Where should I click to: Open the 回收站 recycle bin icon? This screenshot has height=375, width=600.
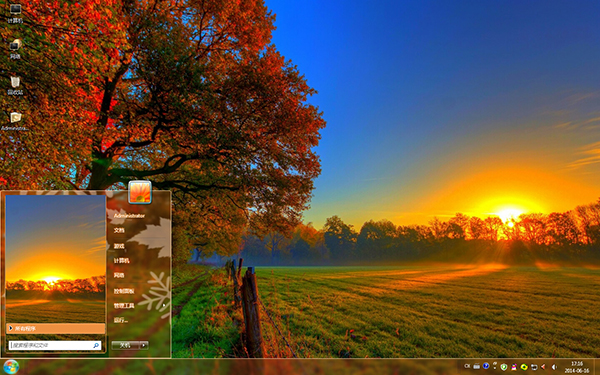pyautogui.click(x=15, y=85)
